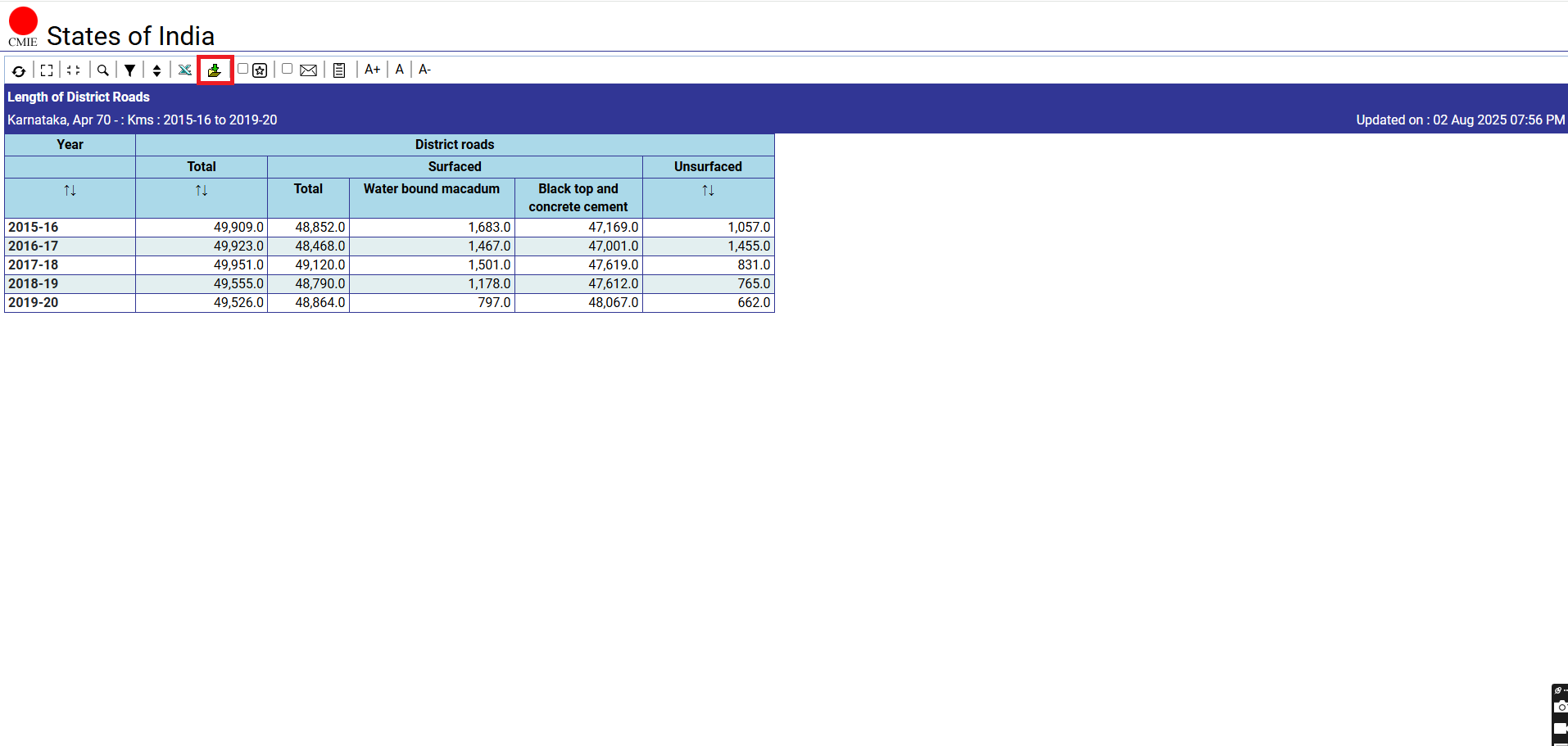Viewport: 1568px width, 746px height.
Task: Export the table to Excel
Action: pos(185,70)
